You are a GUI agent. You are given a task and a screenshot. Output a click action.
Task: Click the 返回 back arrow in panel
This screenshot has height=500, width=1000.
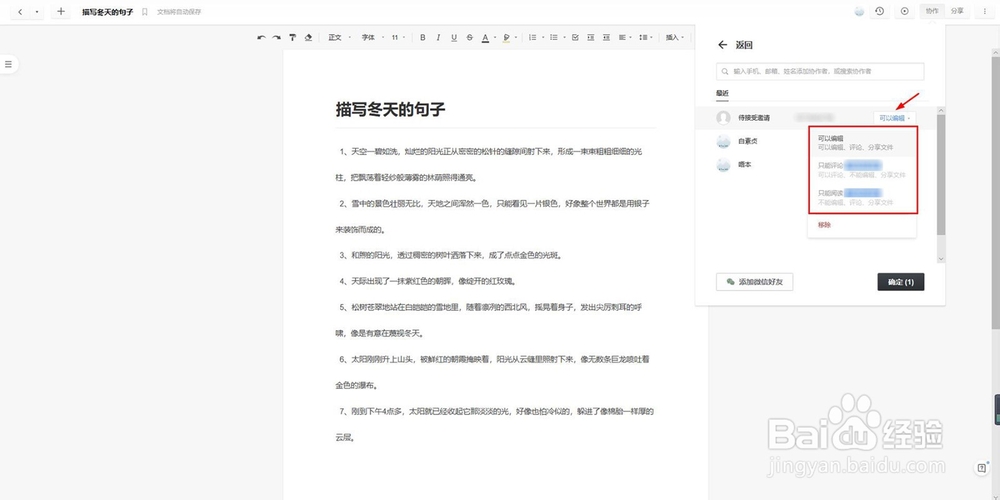pyautogui.click(x=723, y=45)
